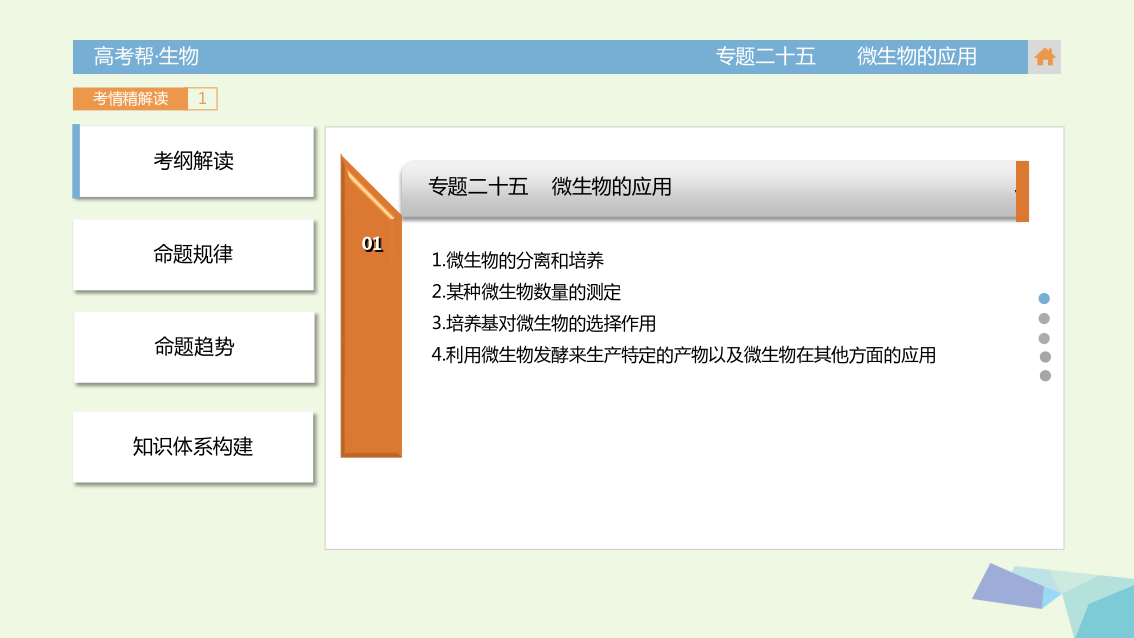This screenshot has height=638, width=1134.
Task: Click the number 1 page badge
Action: point(202,98)
